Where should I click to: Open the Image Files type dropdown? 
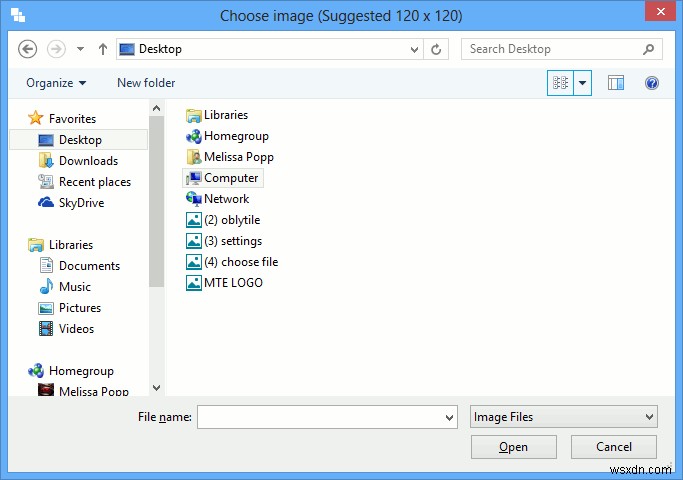point(564,417)
